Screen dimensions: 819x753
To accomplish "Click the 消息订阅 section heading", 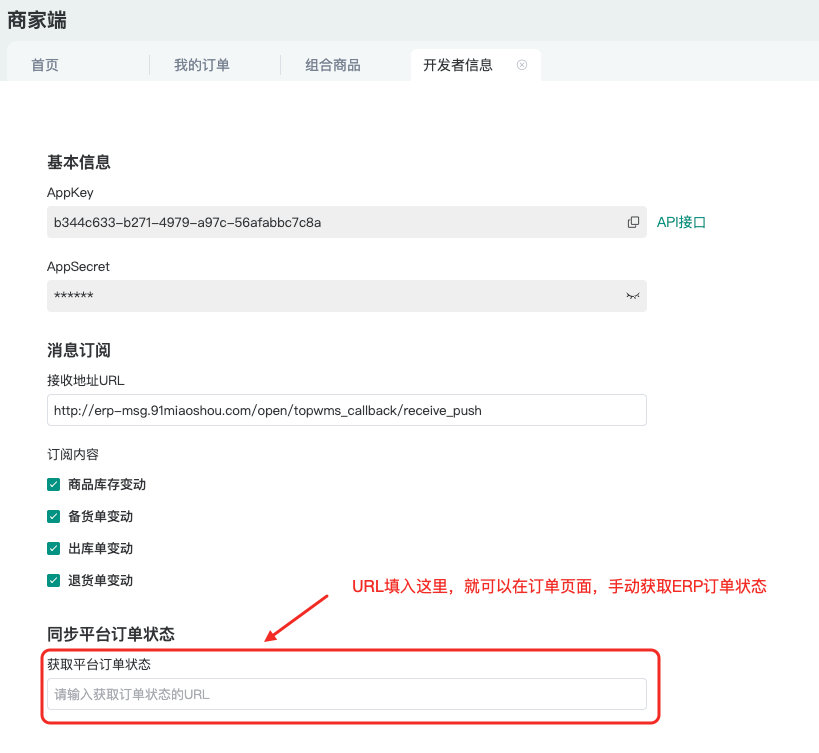I will coord(78,350).
